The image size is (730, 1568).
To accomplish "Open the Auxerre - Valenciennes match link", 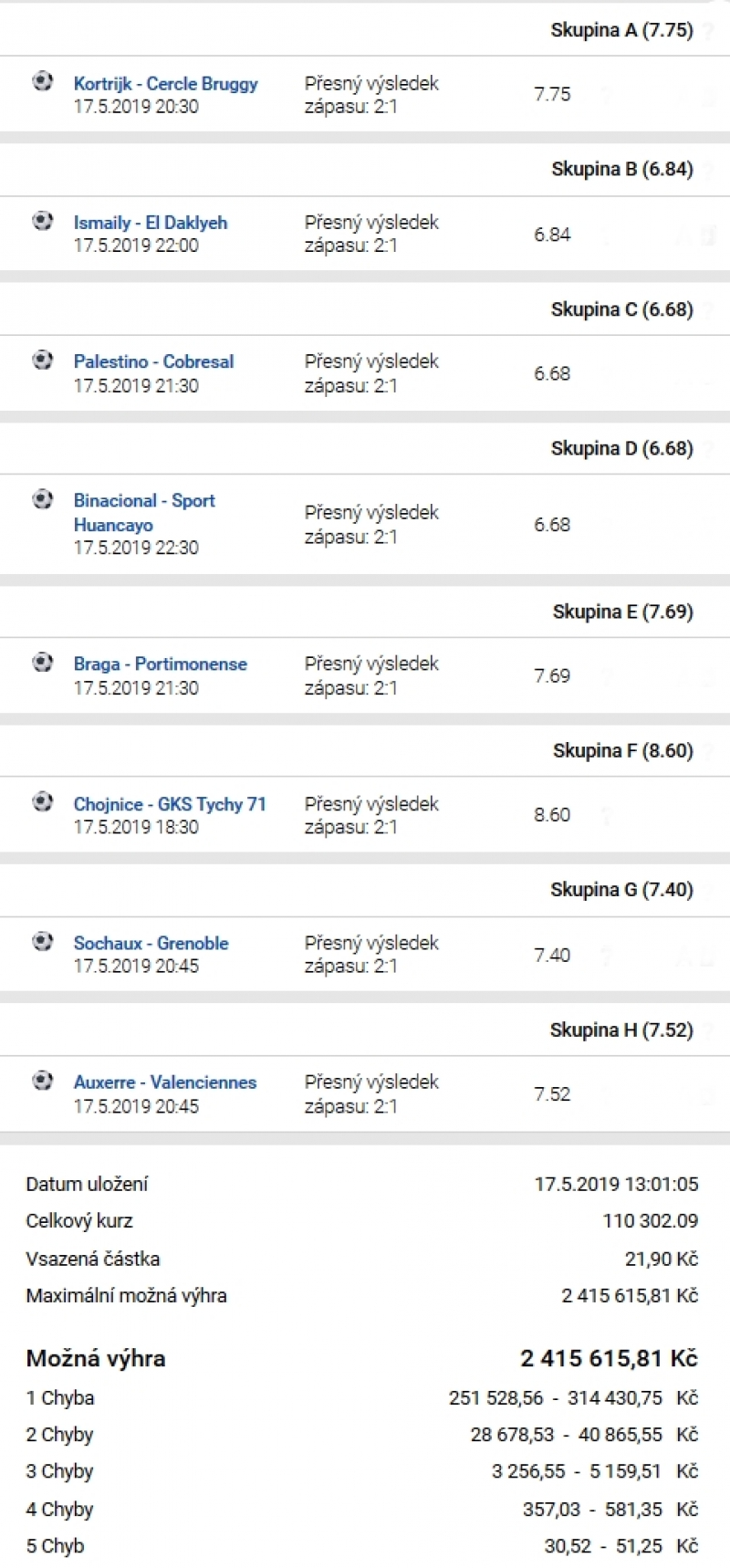I will coord(165,1082).
